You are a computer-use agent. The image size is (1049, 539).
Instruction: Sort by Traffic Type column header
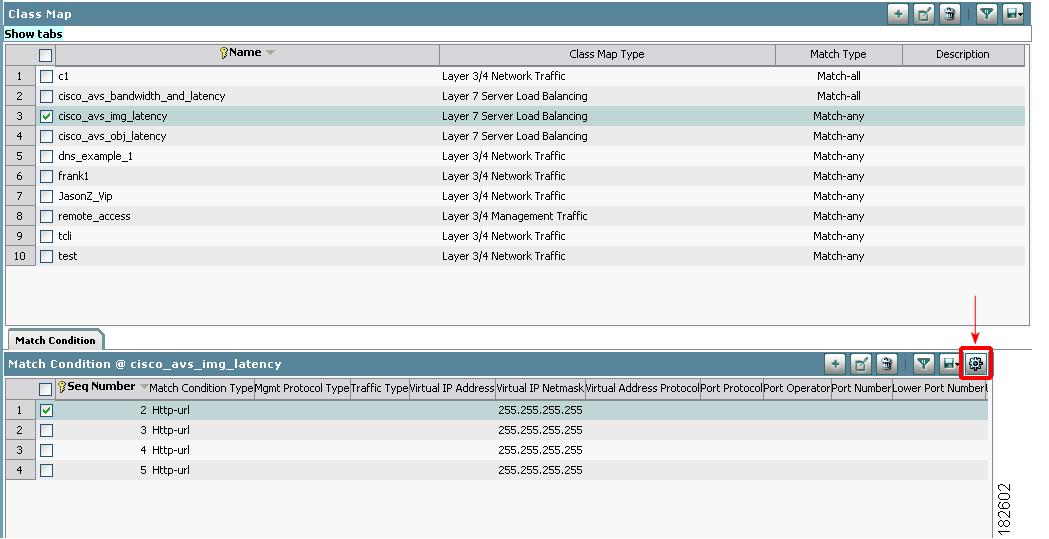(379, 389)
